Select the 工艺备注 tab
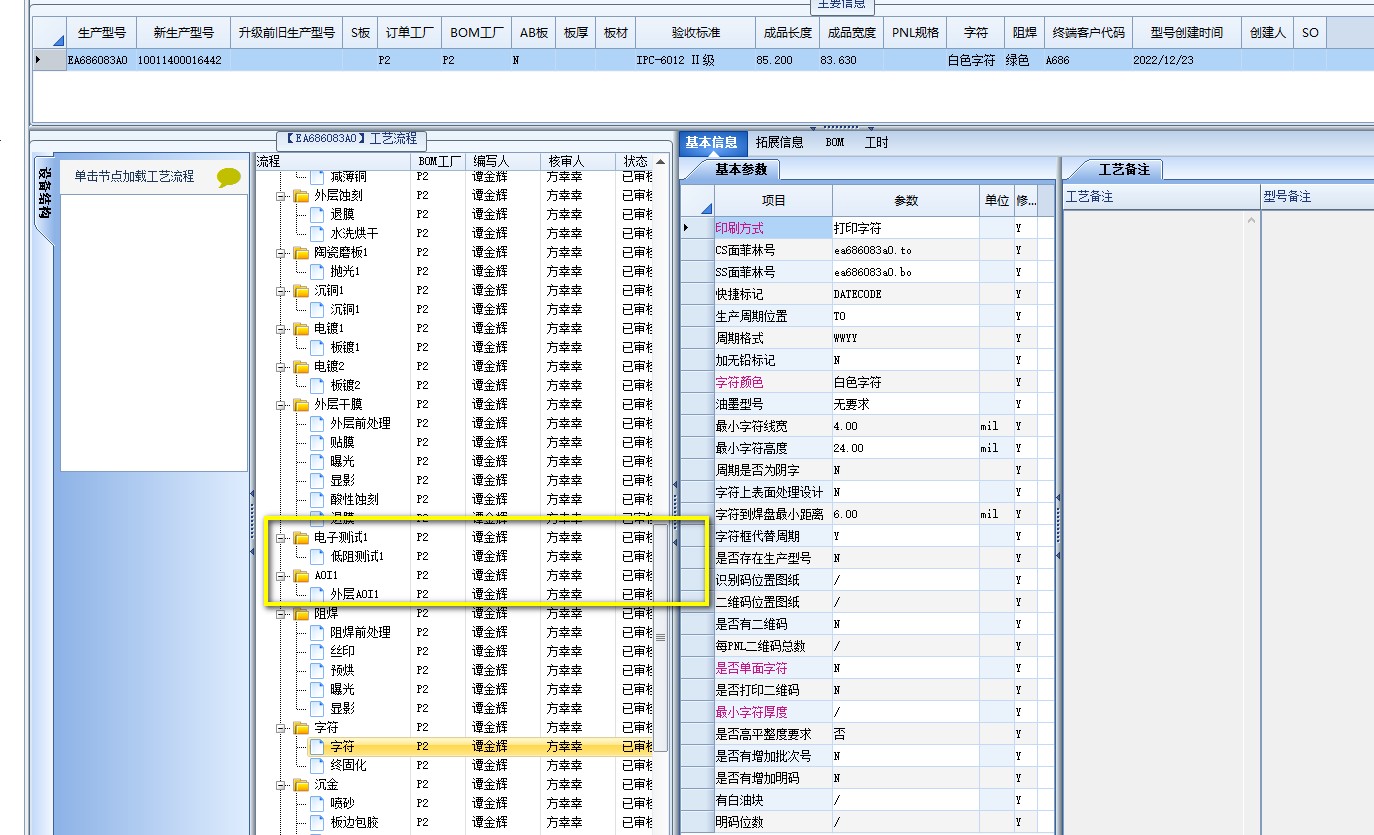Image resolution: width=1374 pixels, height=835 pixels. [1124, 169]
